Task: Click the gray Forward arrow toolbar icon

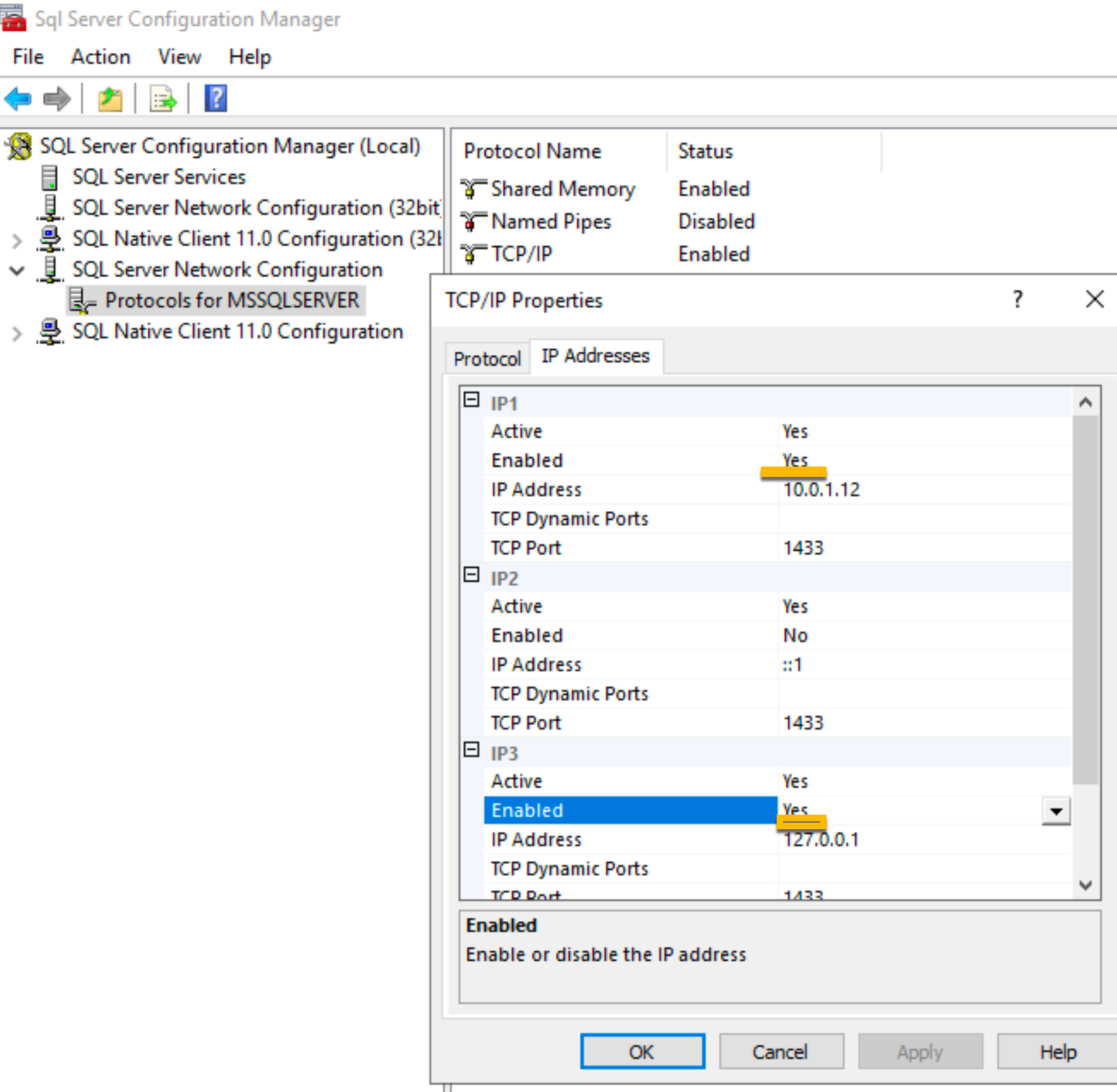Action: [57, 99]
